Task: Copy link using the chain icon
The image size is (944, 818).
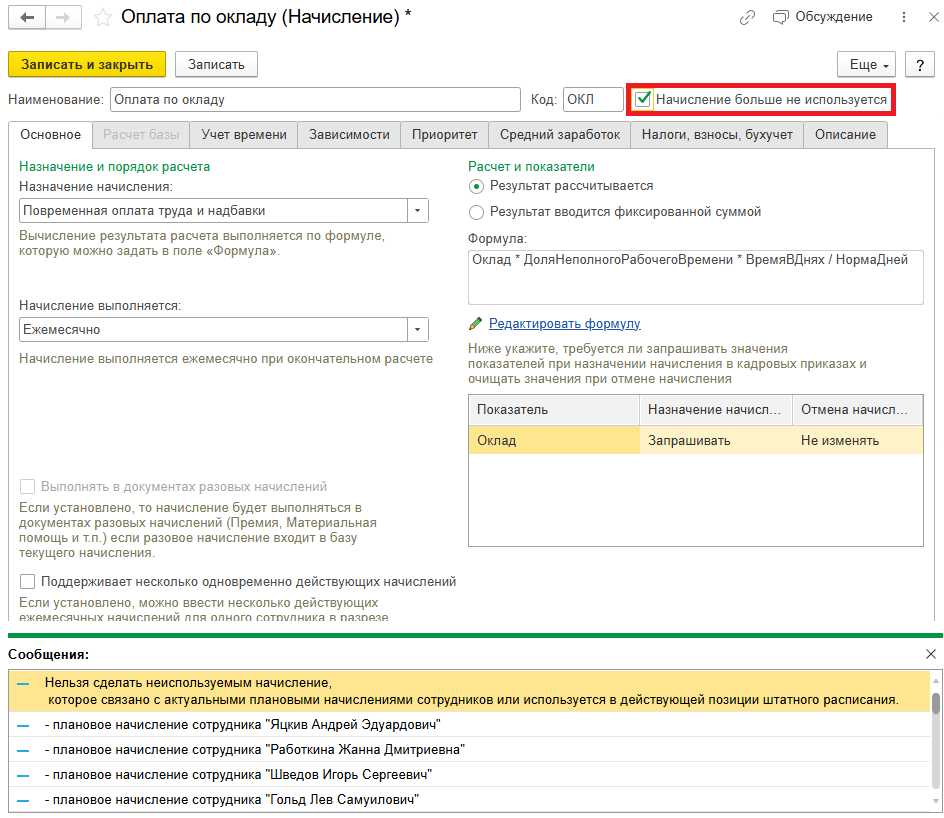Action: point(747,18)
